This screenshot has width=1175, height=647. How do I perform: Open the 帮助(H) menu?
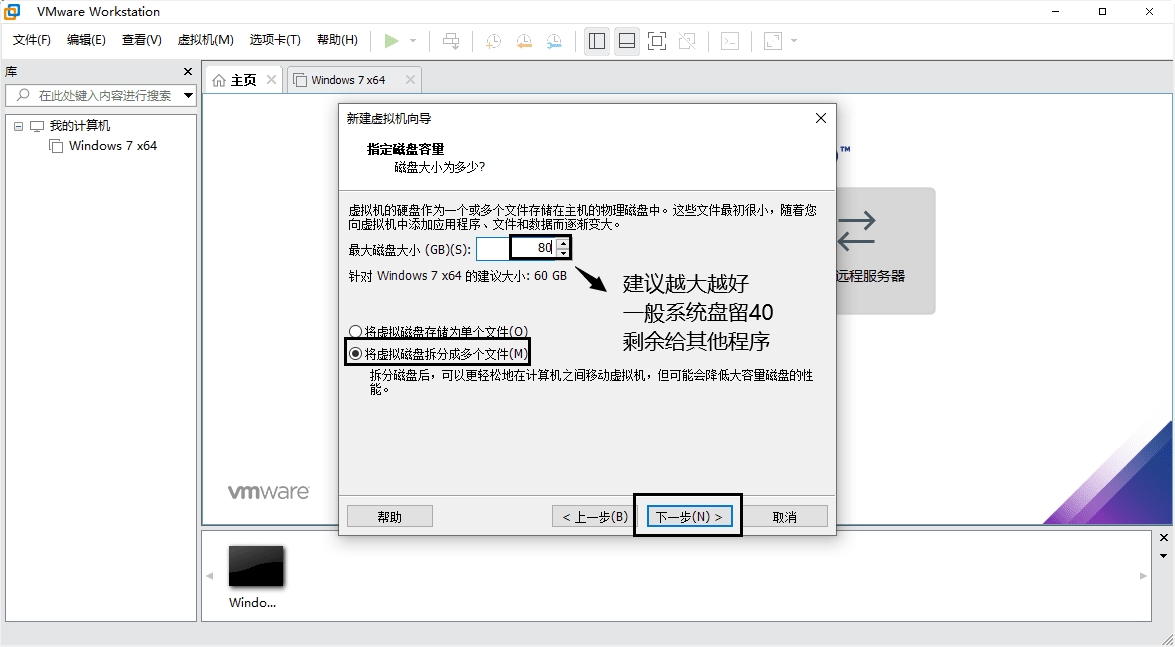[337, 40]
